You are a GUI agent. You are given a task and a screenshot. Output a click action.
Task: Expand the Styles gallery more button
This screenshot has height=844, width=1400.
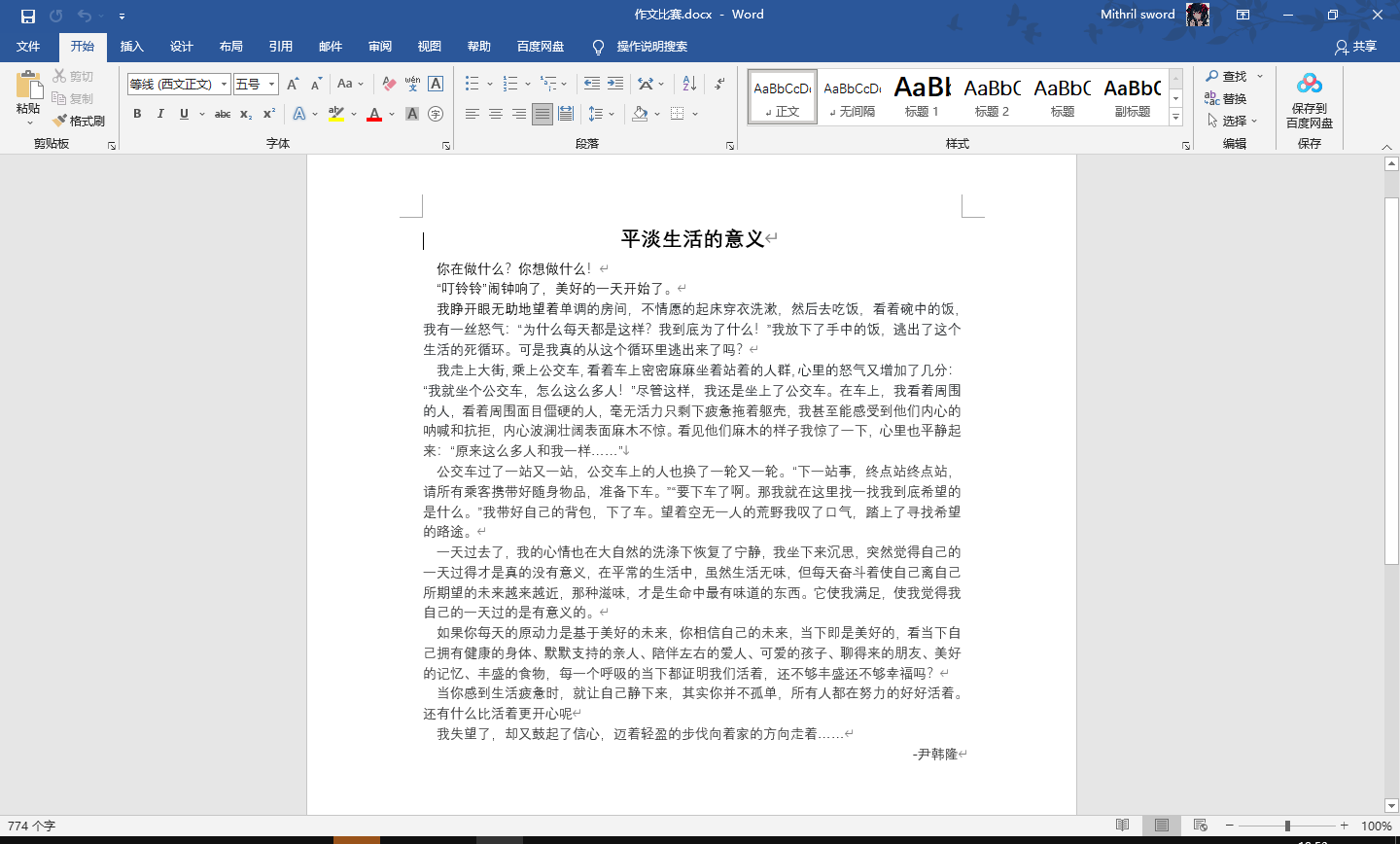[x=1175, y=118]
